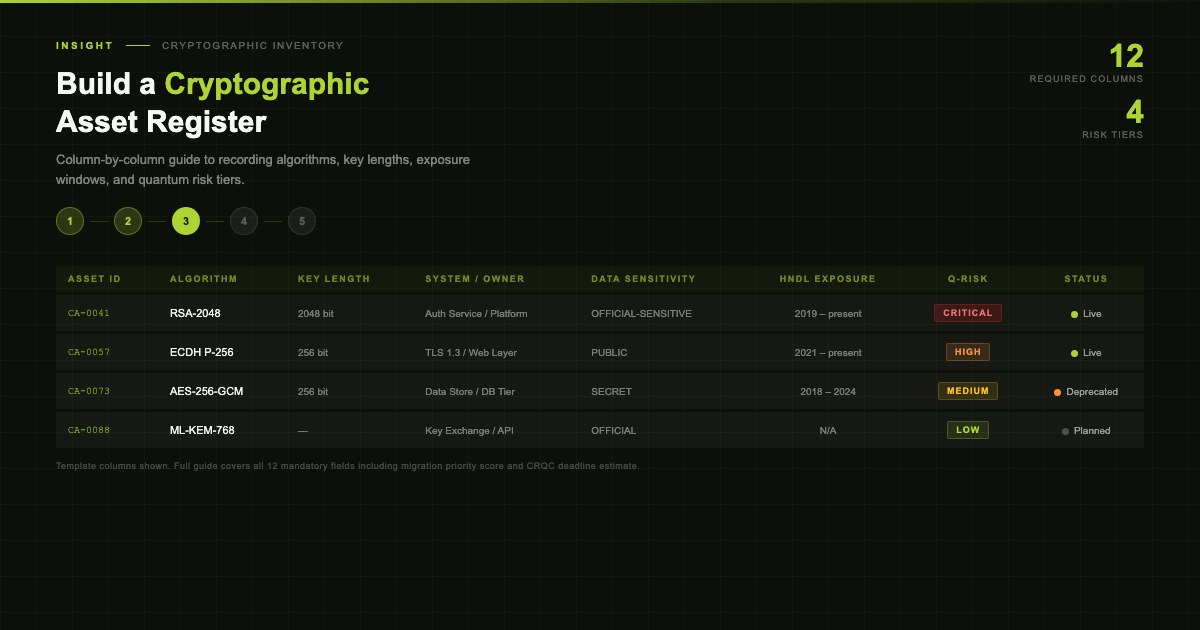Image resolution: width=1200 pixels, height=630 pixels.
Task: Select the AES-256-GCM row
Action: click(600, 391)
